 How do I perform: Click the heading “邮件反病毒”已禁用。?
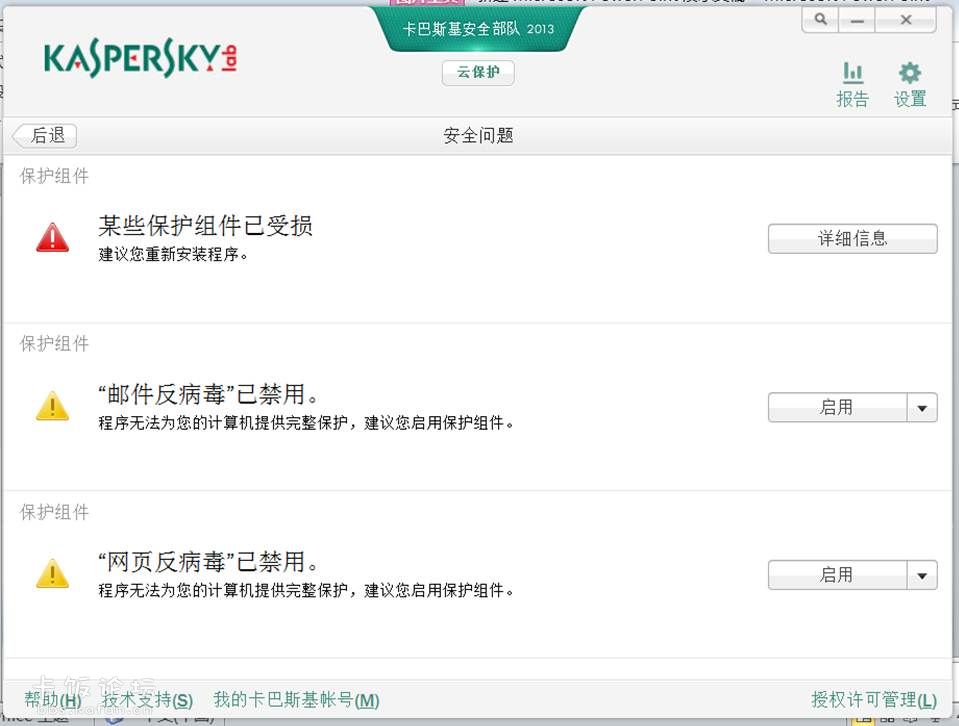click(x=208, y=394)
